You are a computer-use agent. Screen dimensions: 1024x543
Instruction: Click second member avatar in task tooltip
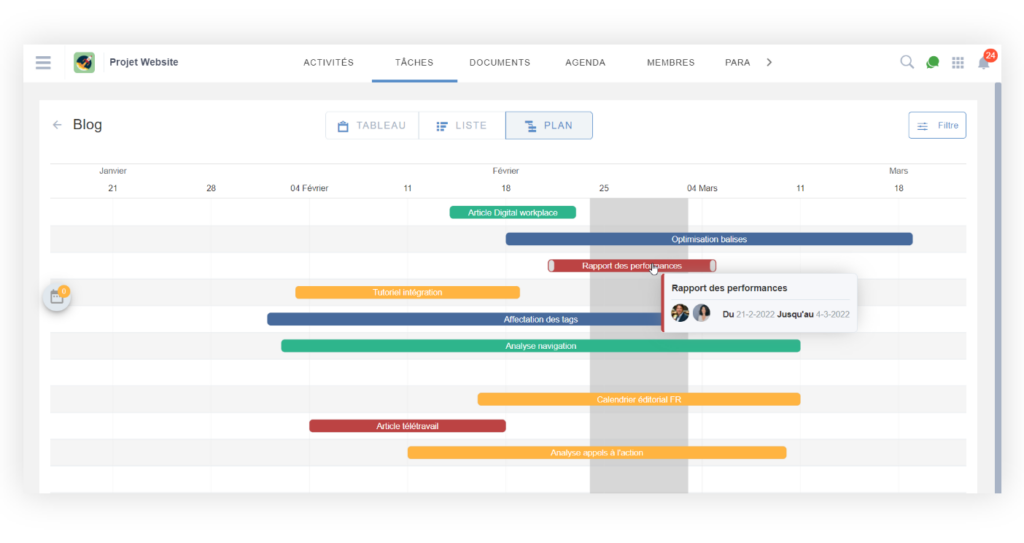tap(701, 313)
